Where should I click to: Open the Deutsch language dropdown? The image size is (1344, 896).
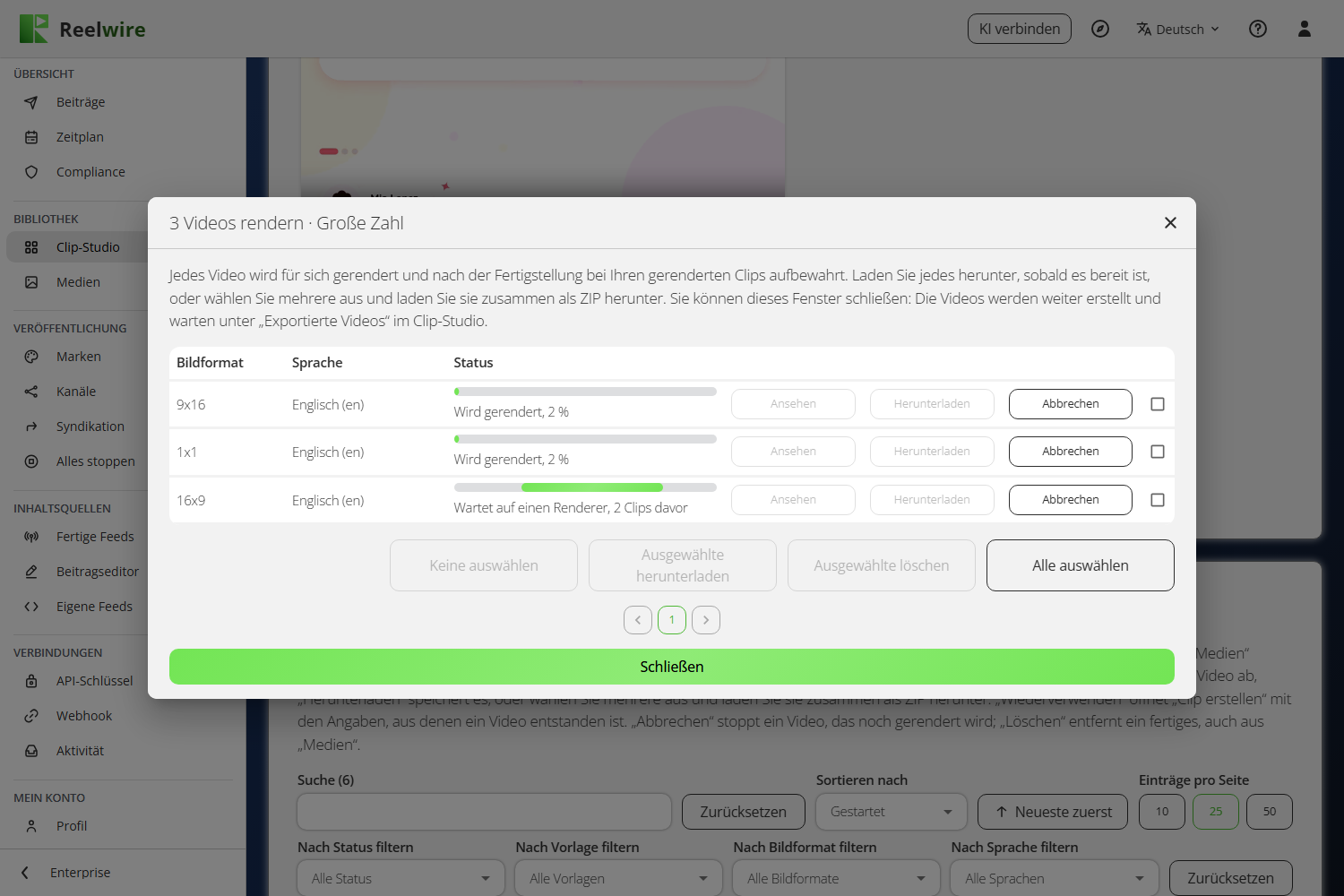tap(1178, 29)
